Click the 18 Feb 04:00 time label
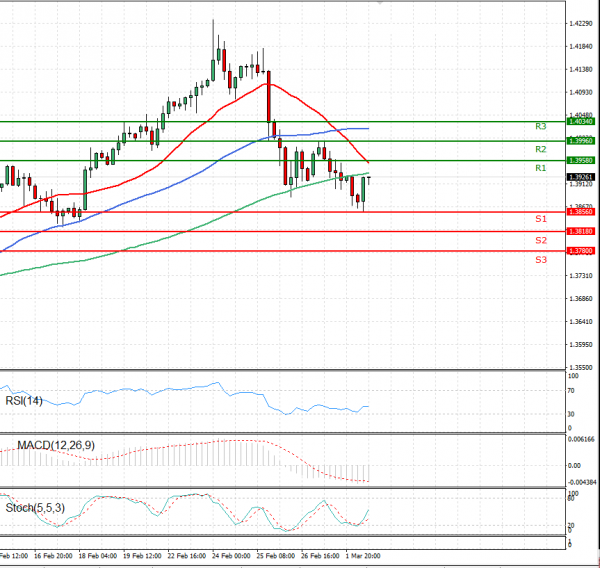 pyautogui.click(x=98, y=556)
